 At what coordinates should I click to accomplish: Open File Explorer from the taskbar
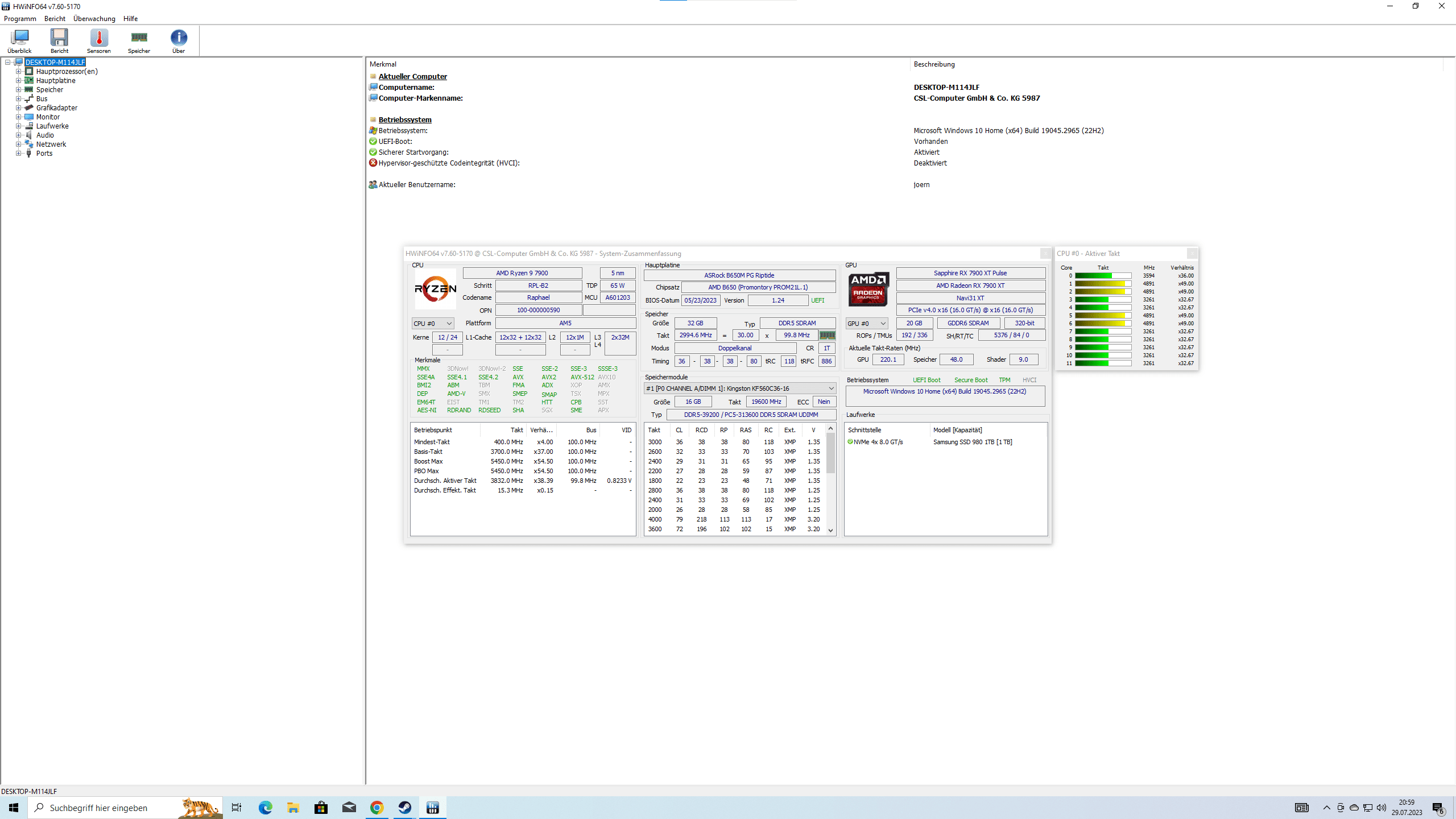(x=293, y=808)
